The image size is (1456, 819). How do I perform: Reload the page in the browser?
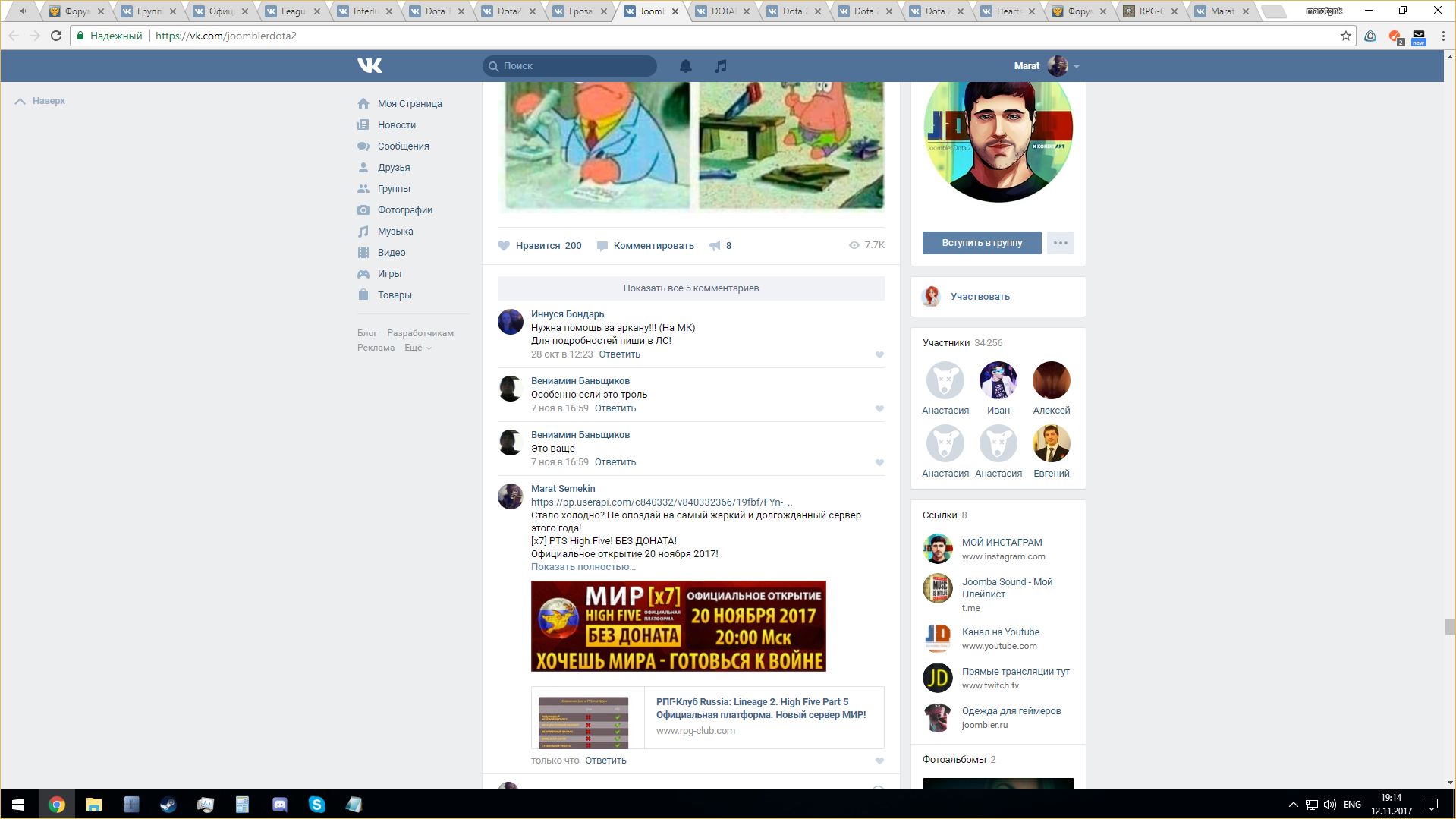click(x=56, y=36)
